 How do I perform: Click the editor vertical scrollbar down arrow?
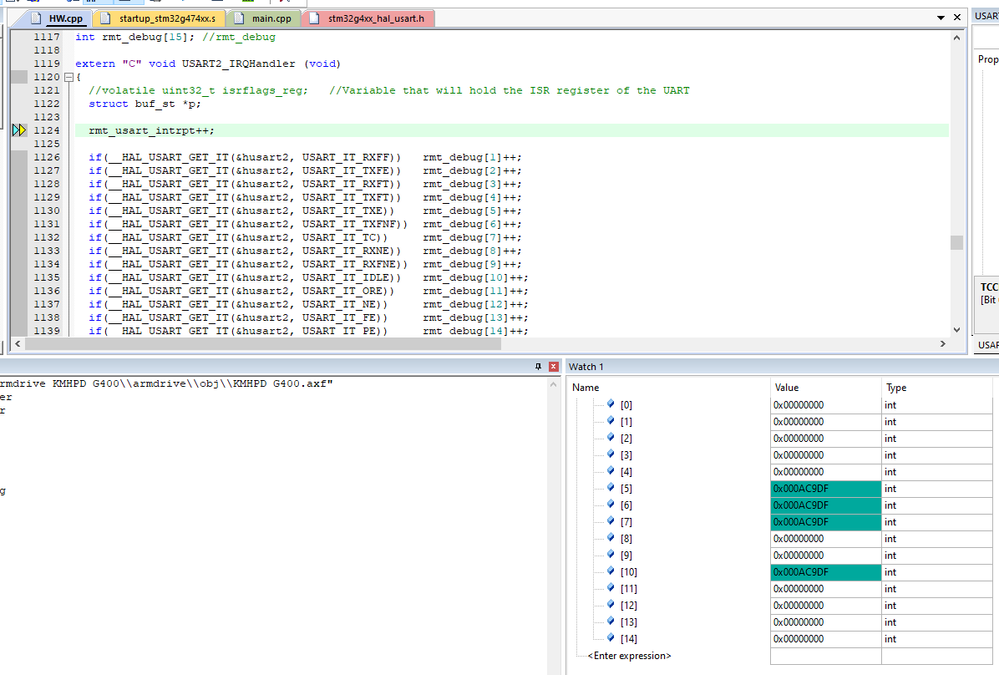pyautogui.click(x=956, y=330)
